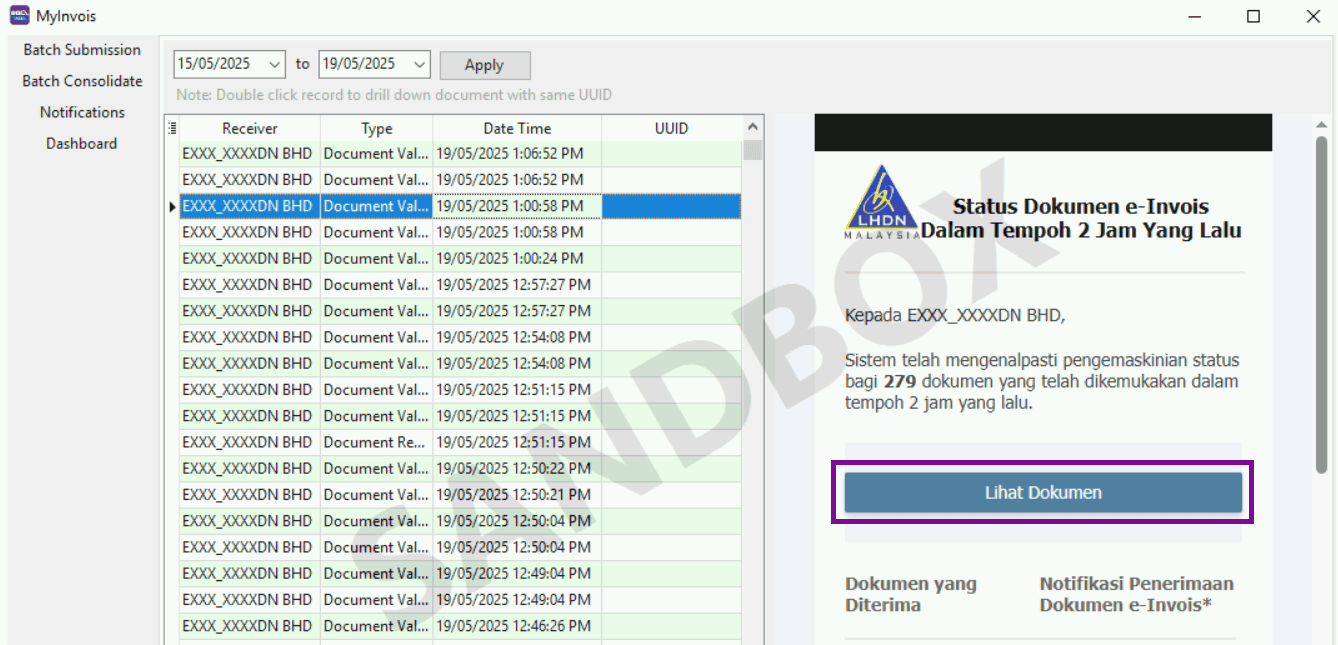
Task: Open Dashboard menu item
Action: [82, 143]
